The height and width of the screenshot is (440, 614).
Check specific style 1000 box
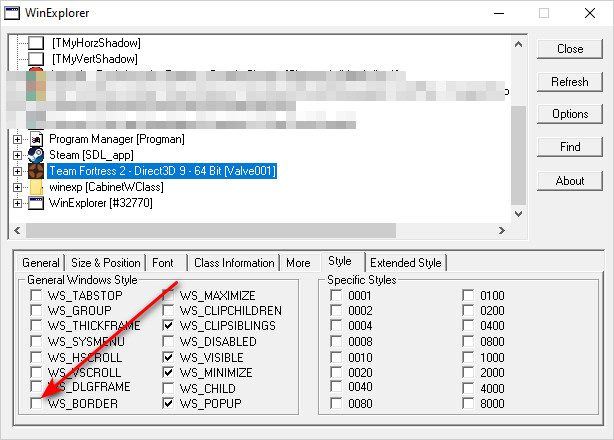[x=468, y=357]
